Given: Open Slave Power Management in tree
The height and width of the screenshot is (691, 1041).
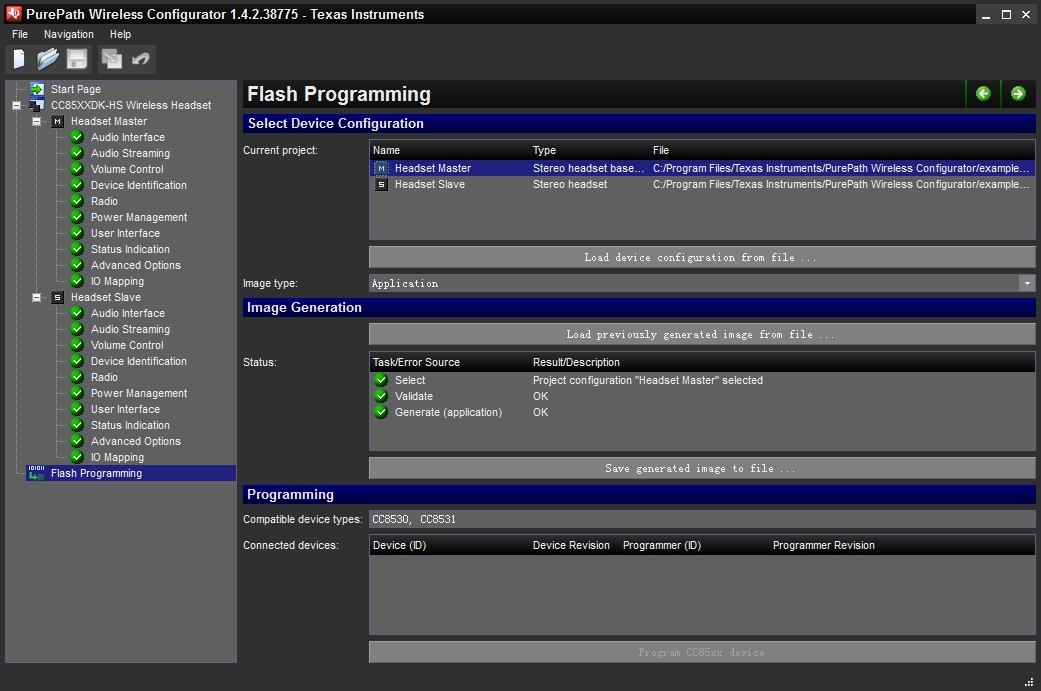Looking at the screenshot, I should (139, 393).
